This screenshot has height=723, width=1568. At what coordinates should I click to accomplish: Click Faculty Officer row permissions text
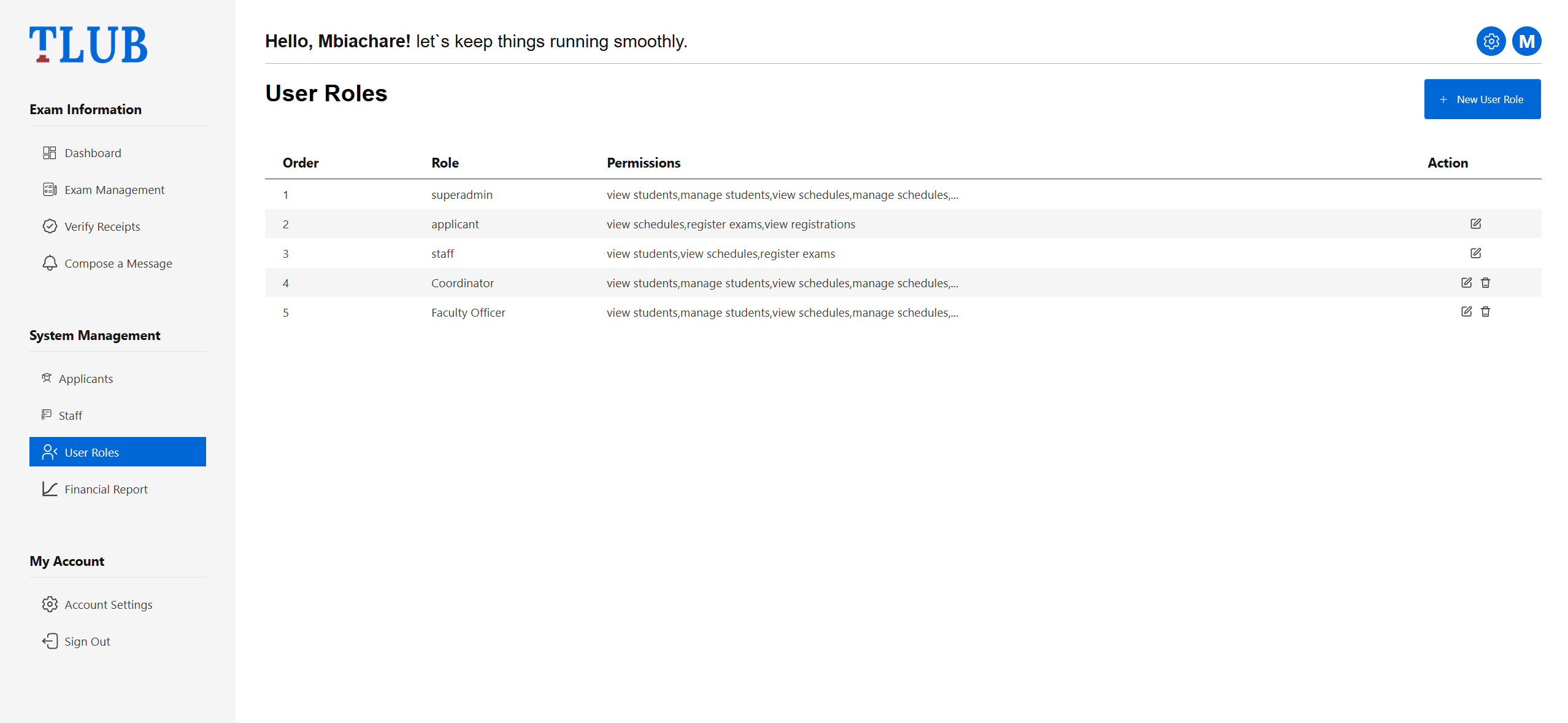(782, 312)
